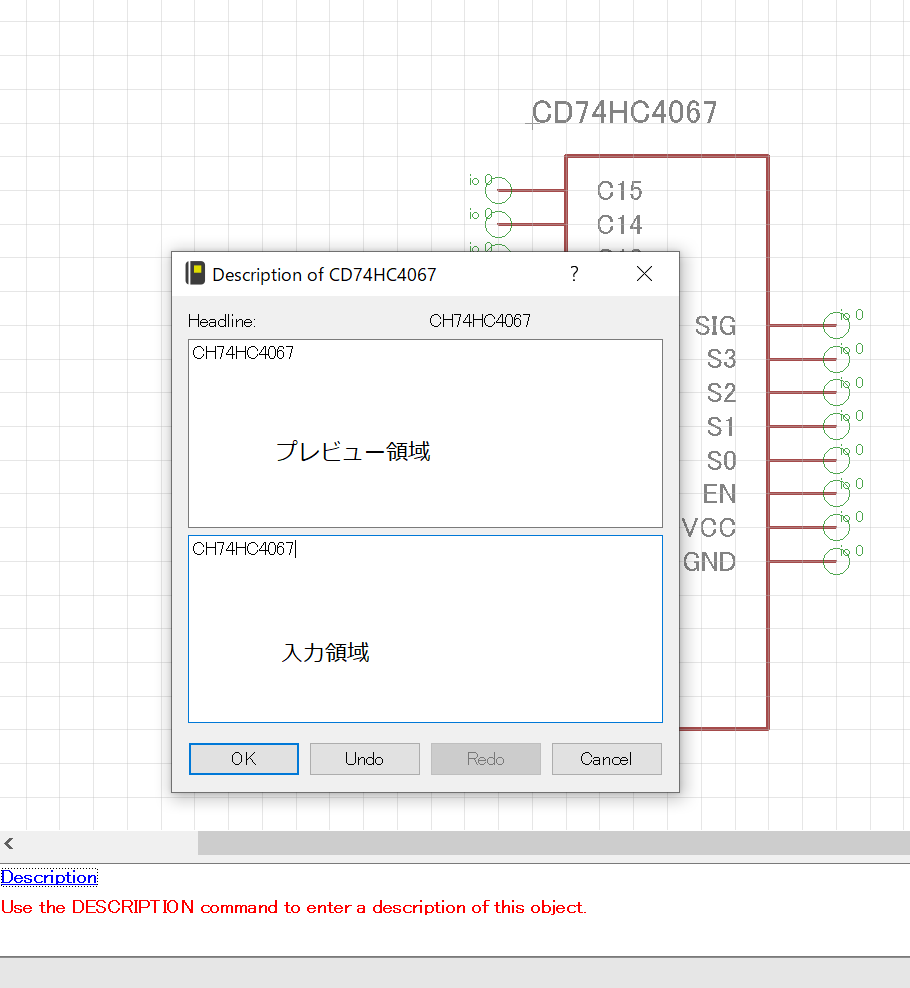Select the green pin circle on GND

tap(836, 561)
